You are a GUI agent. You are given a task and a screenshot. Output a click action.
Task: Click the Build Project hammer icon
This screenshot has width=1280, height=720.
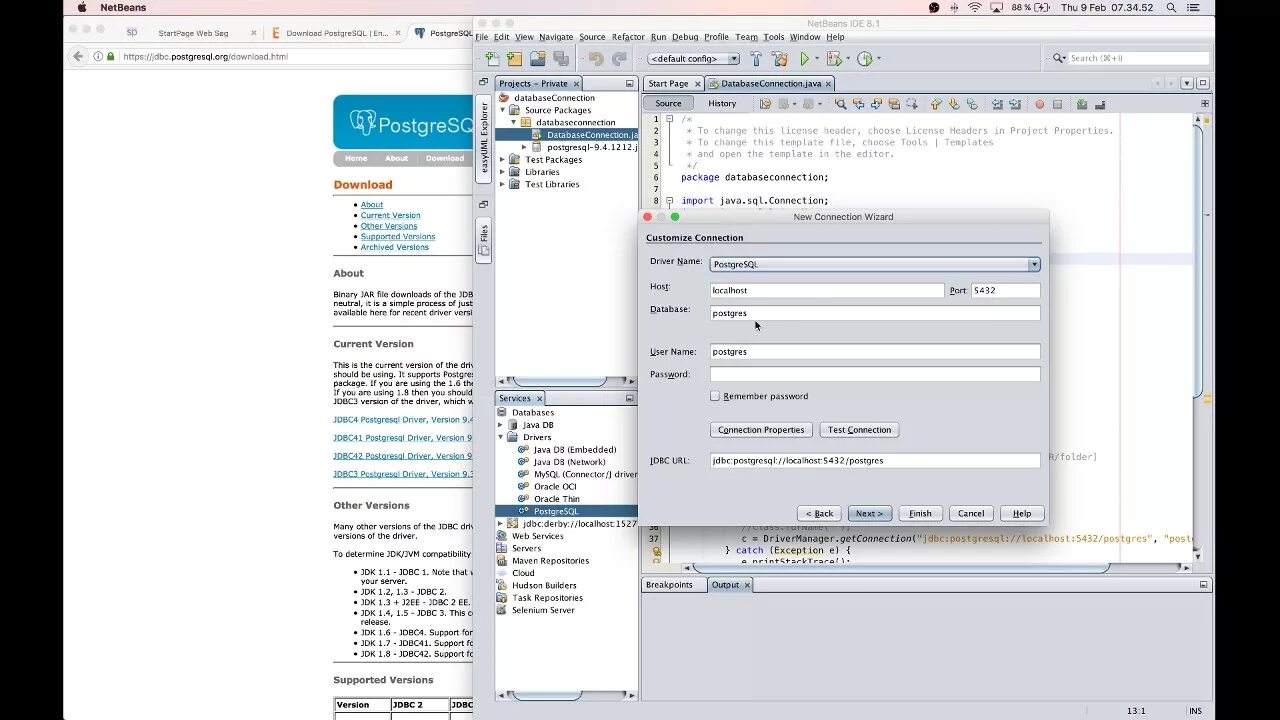click(755, 59)
